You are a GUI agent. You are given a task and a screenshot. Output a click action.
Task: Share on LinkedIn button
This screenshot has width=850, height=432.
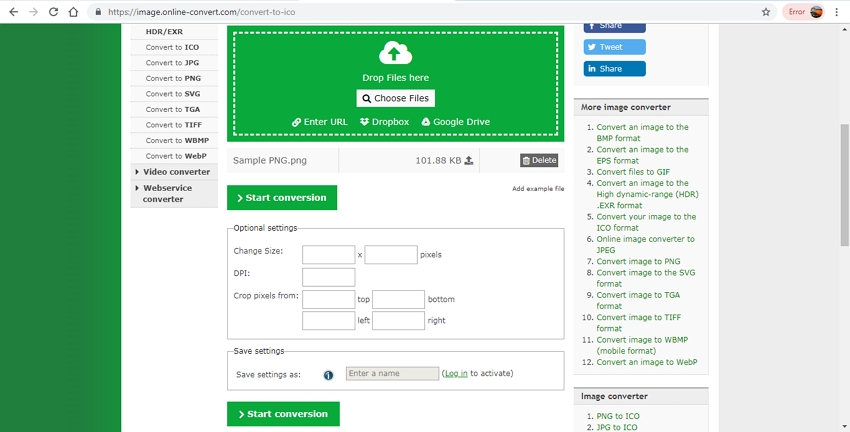(x=614, y=69)
